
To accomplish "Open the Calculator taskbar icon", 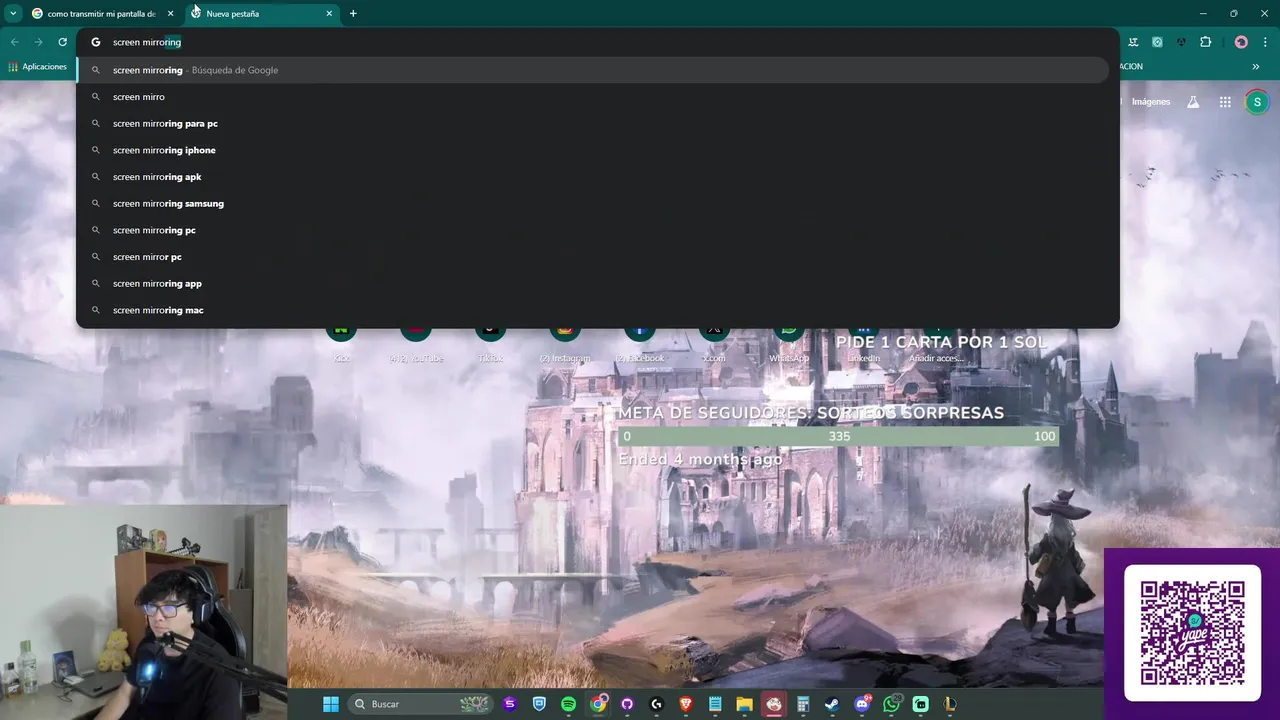I will point(803,704).
